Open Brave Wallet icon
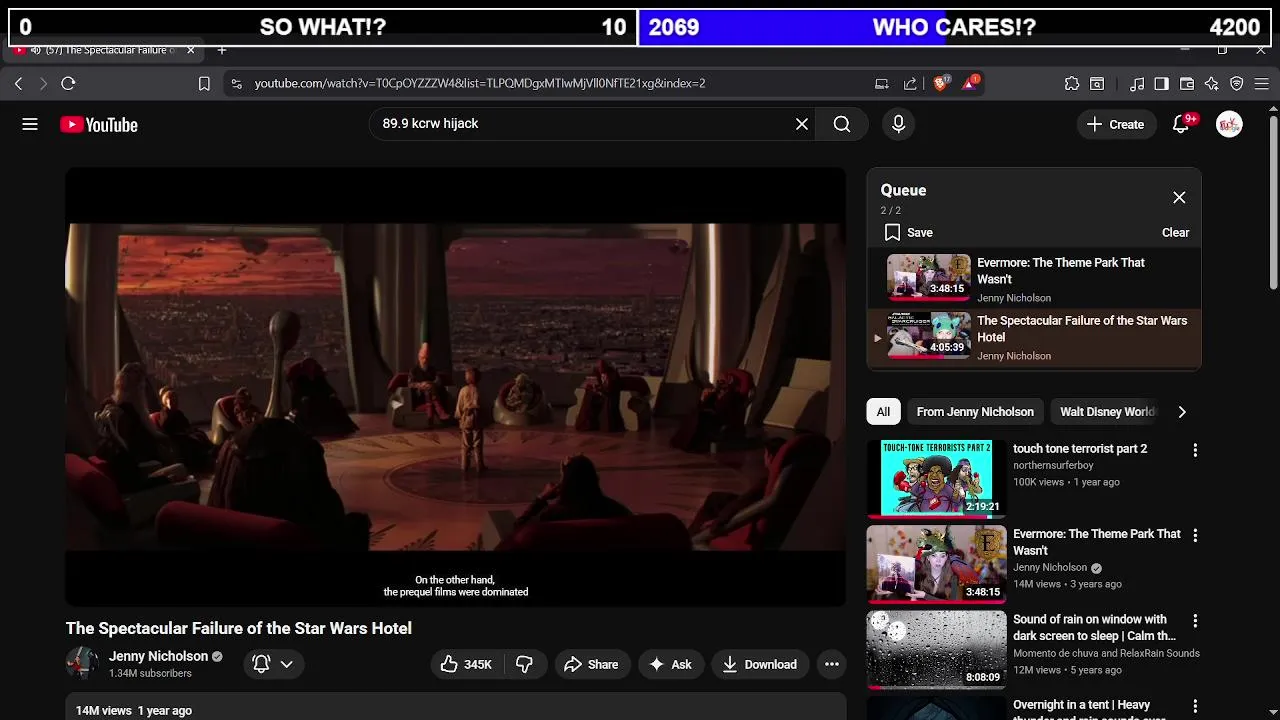 point(1187,84)
